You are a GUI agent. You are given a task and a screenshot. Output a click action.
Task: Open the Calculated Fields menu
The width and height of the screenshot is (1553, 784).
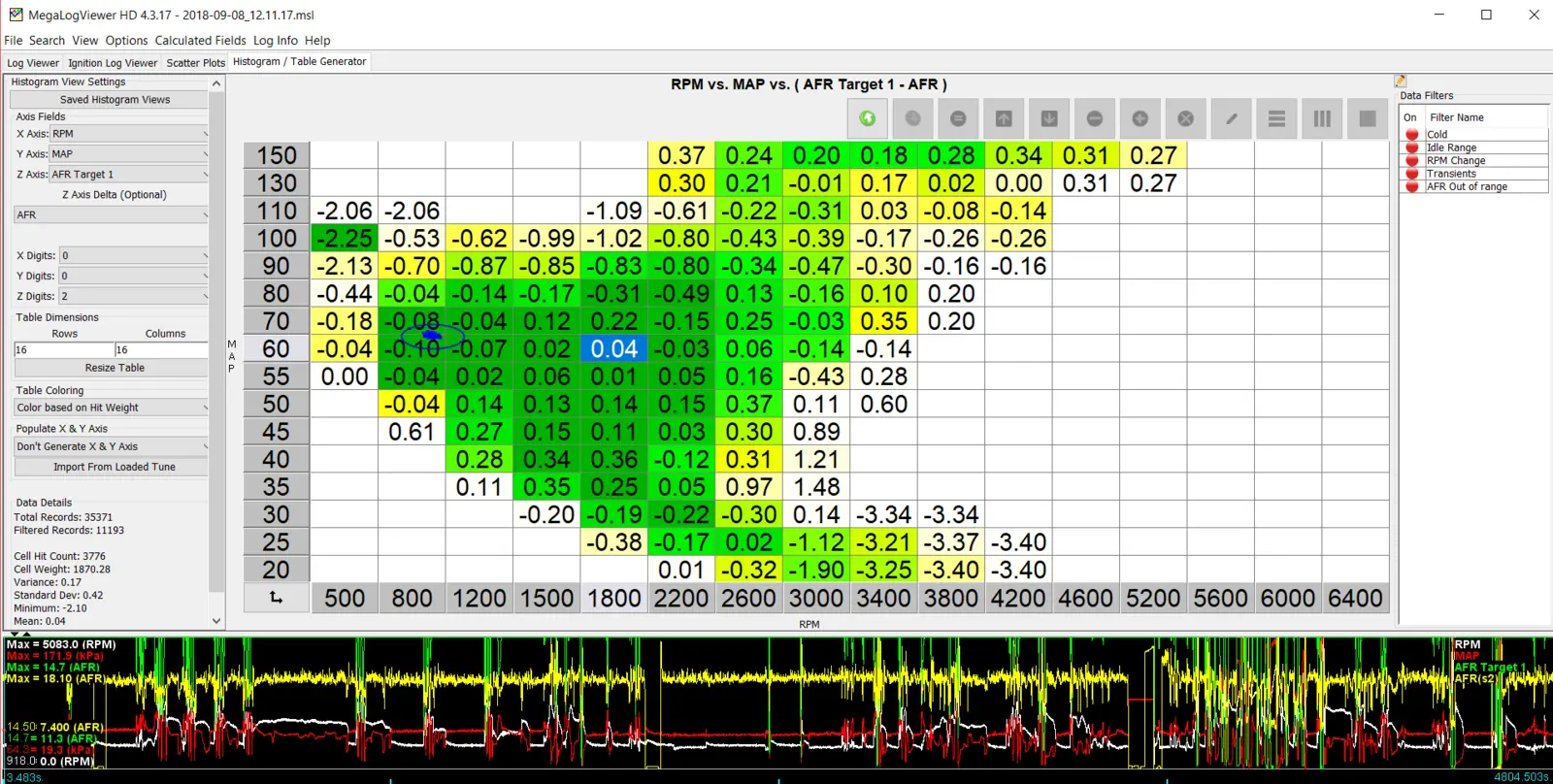(x=201, y=41)
